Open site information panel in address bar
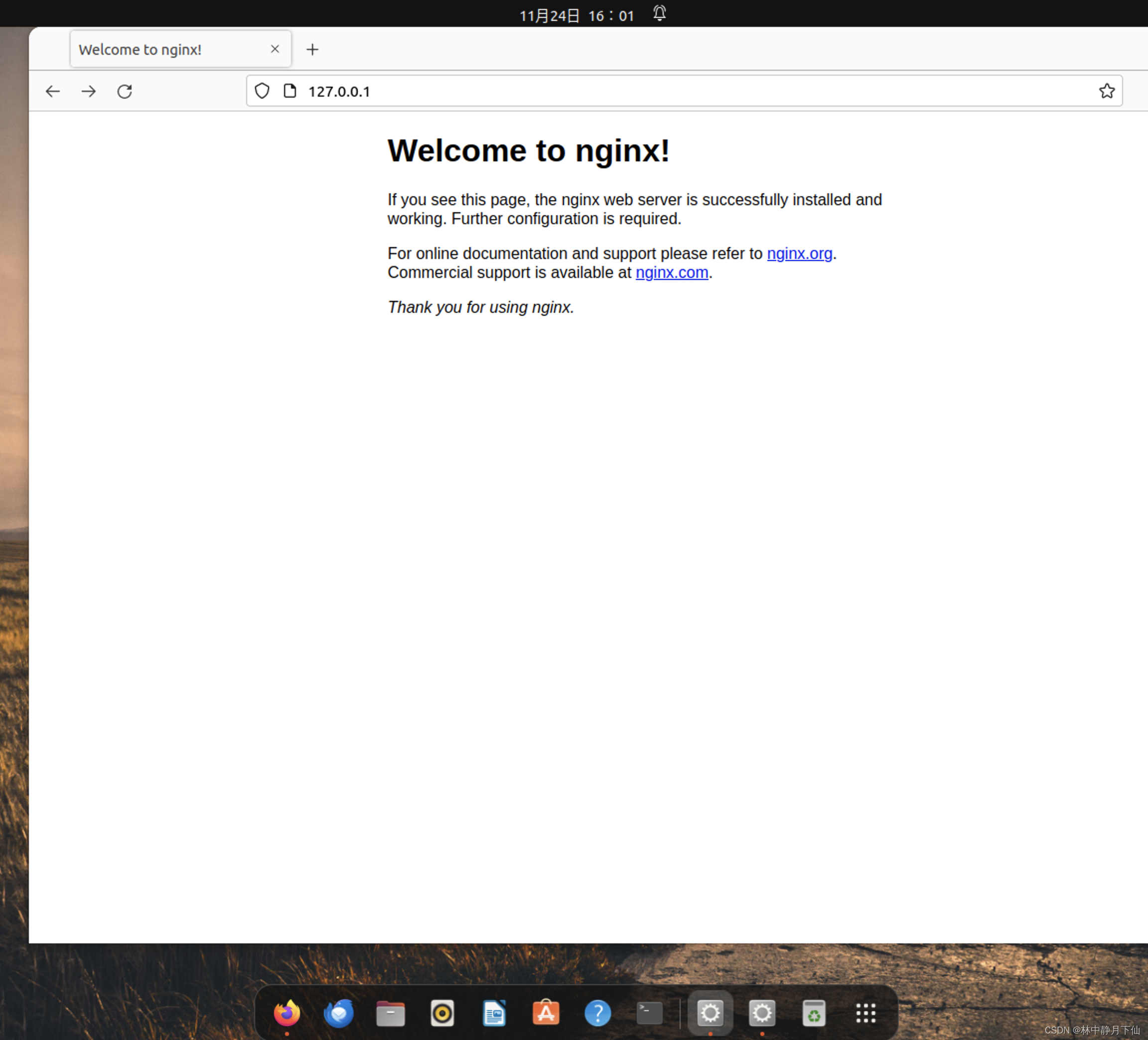This screenshot has width=1148, height=1040. pos(290,91)
